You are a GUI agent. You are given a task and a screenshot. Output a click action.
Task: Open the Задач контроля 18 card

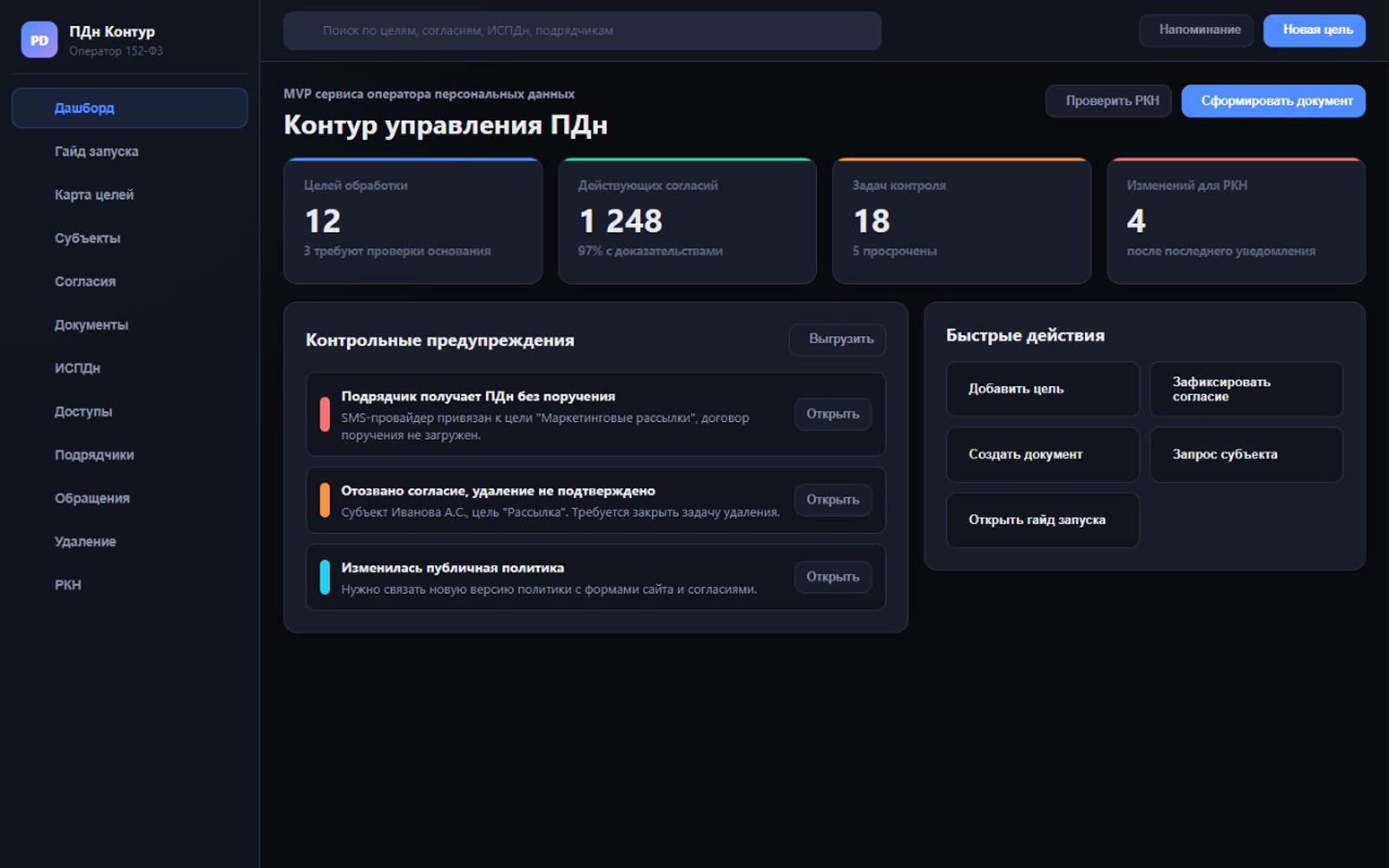962,220
